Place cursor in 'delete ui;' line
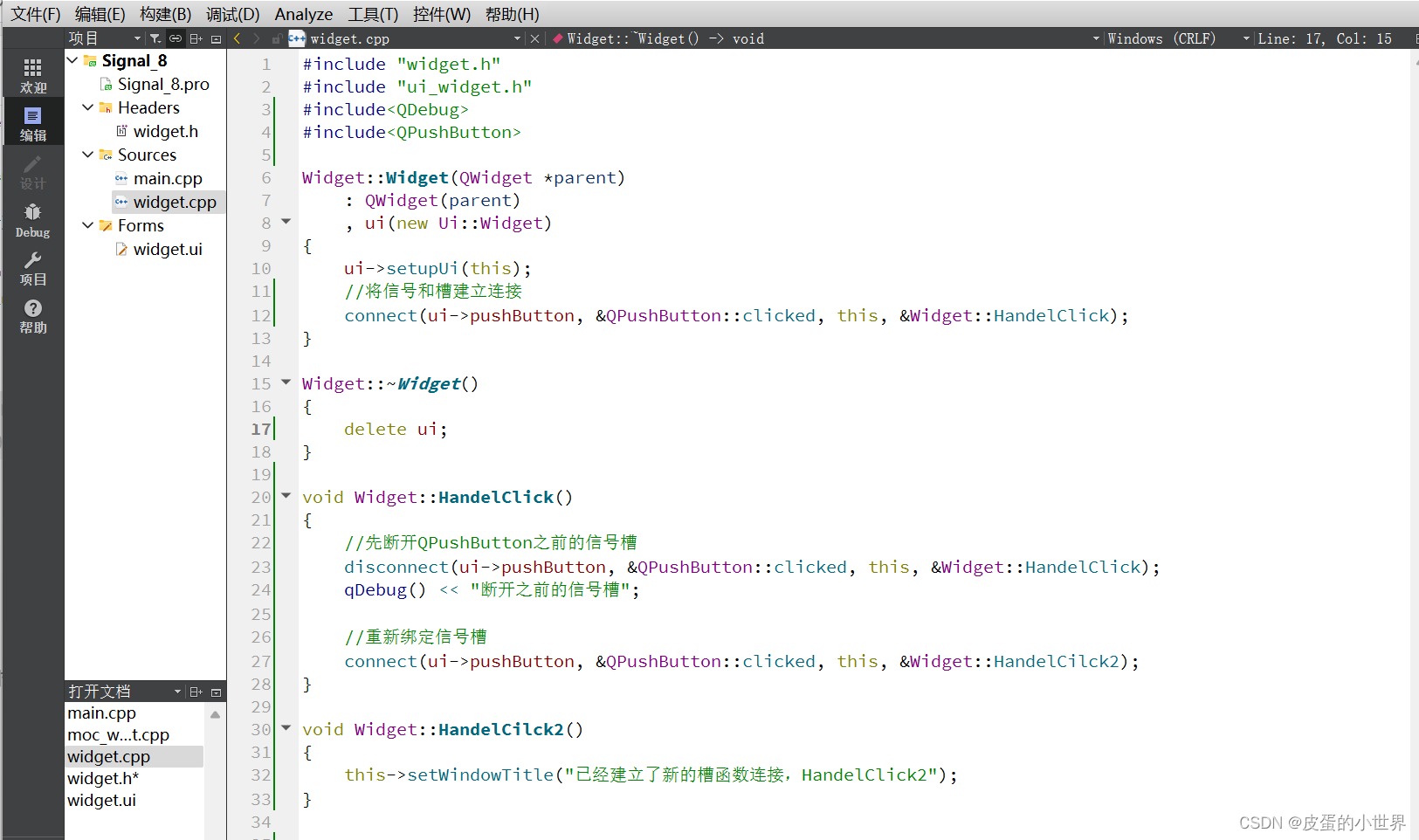The image size is (1419, 840). click(x=395, y=429)
